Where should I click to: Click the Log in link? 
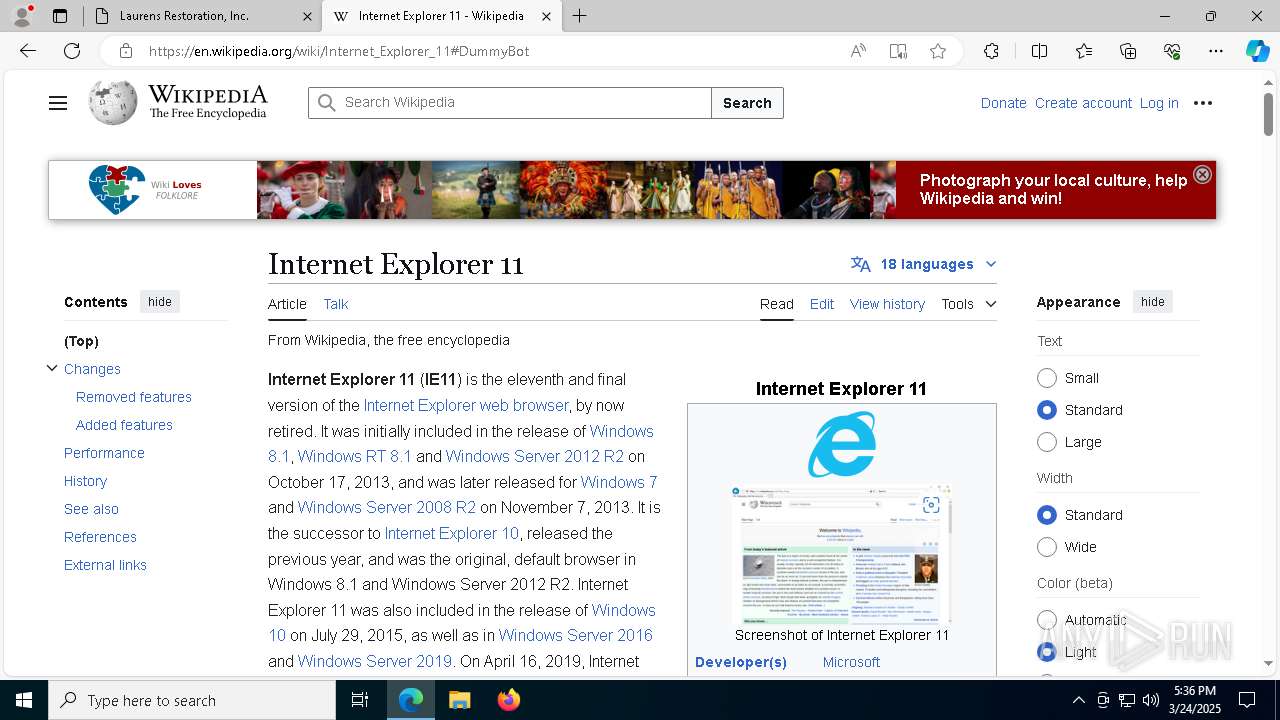[1159, 103]
